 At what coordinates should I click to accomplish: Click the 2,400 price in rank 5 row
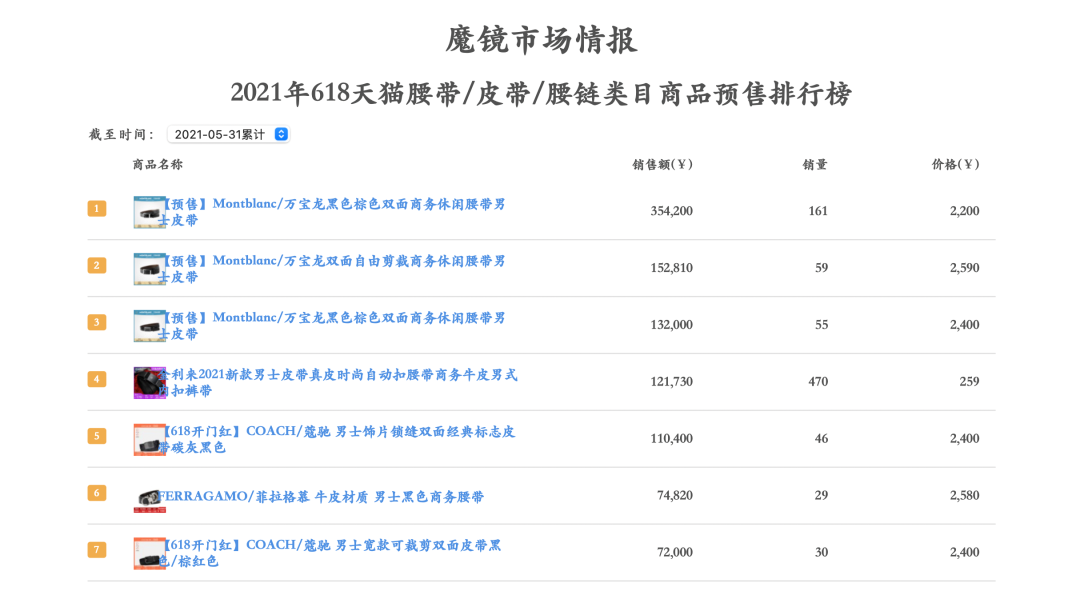pos(964,438)
